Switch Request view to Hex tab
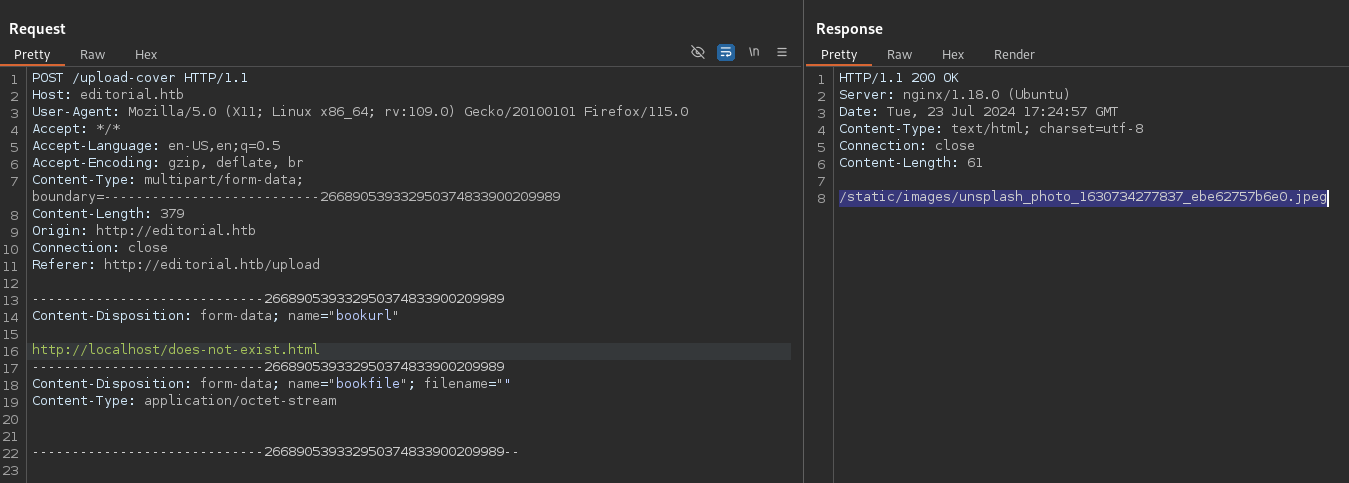 tap(146, 54)
